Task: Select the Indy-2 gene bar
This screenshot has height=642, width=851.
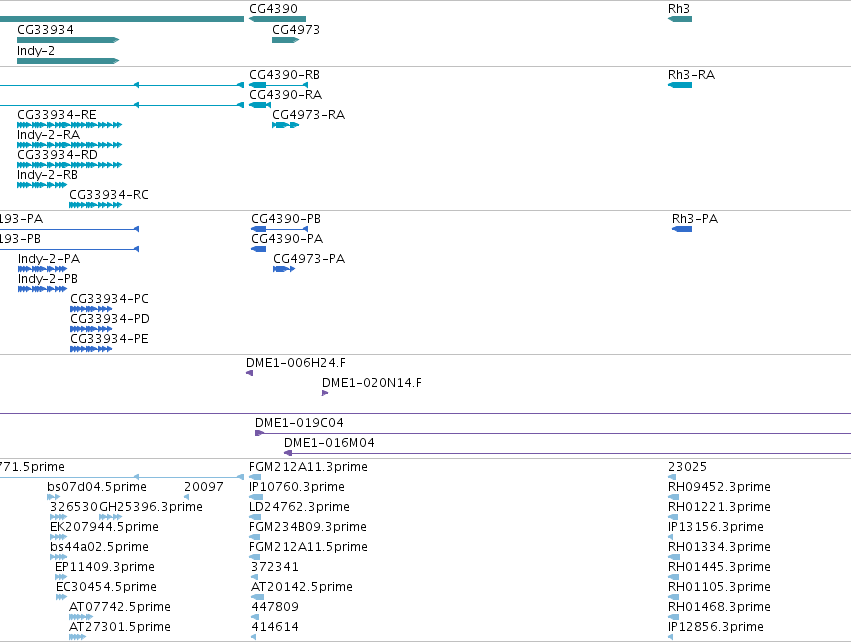Action: 68,61
